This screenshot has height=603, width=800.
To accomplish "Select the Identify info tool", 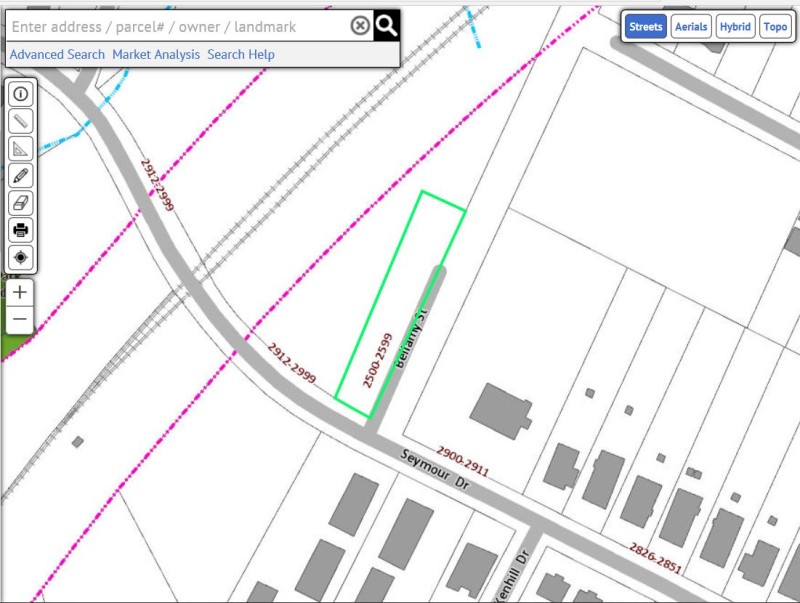I will (21, 95).
